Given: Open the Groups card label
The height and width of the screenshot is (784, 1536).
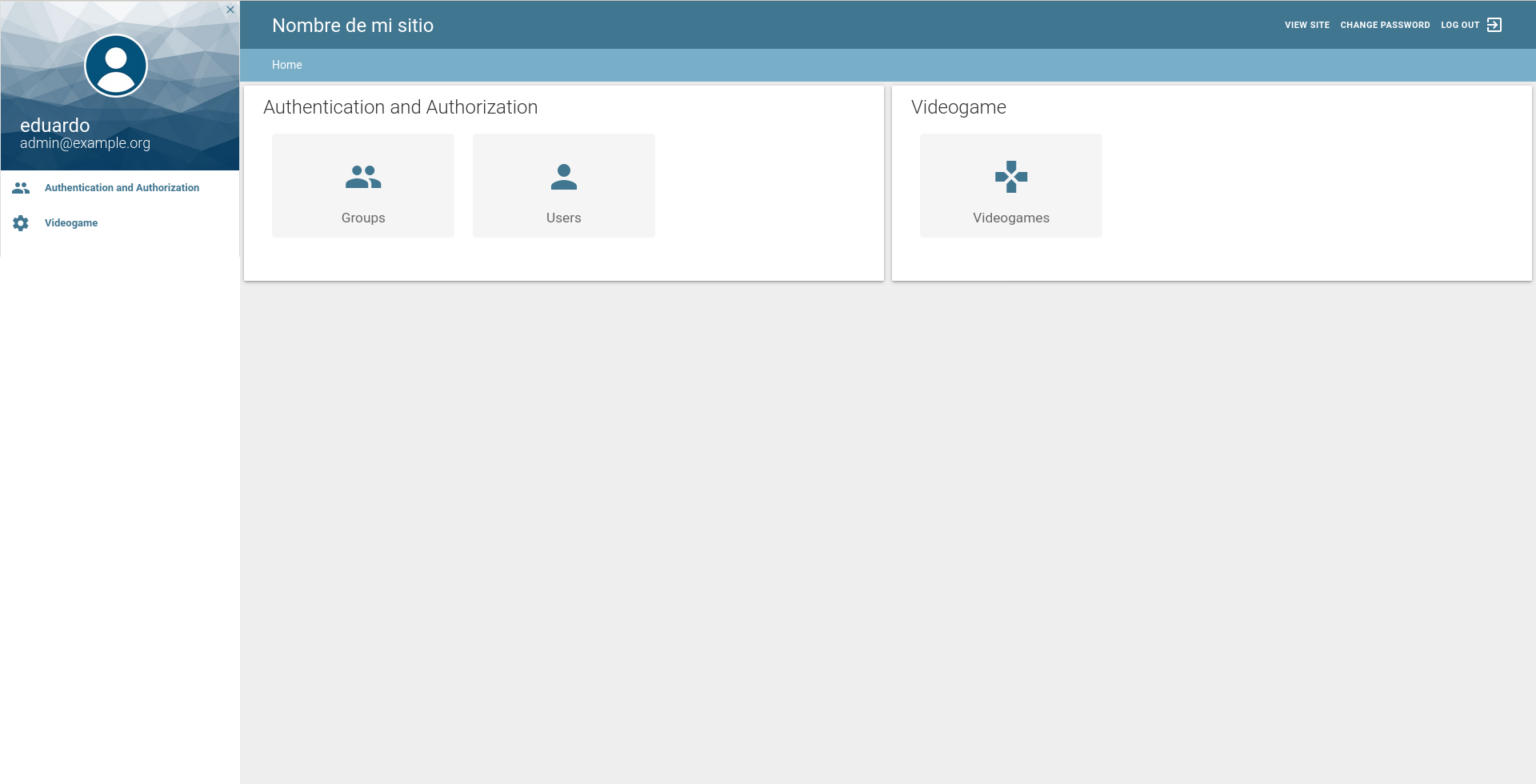Looking at the screenshot, I should tap(363, 218).
